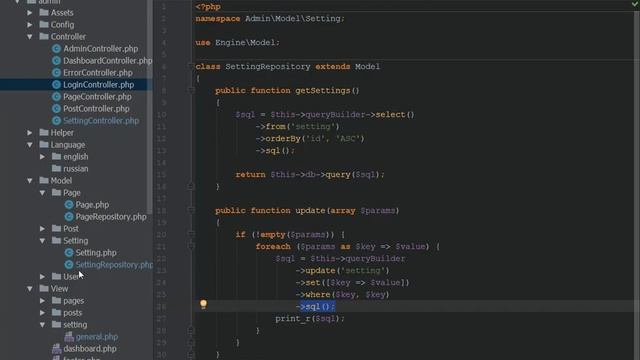The image size is (640, 360).
Task: Click the DashboardController.php class icon
Action: click(x=56, y=60)
